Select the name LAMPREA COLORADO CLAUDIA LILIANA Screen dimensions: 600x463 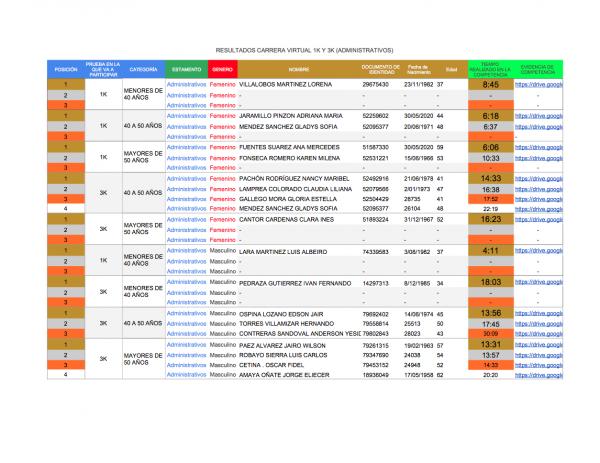click(x=295, y=189)
